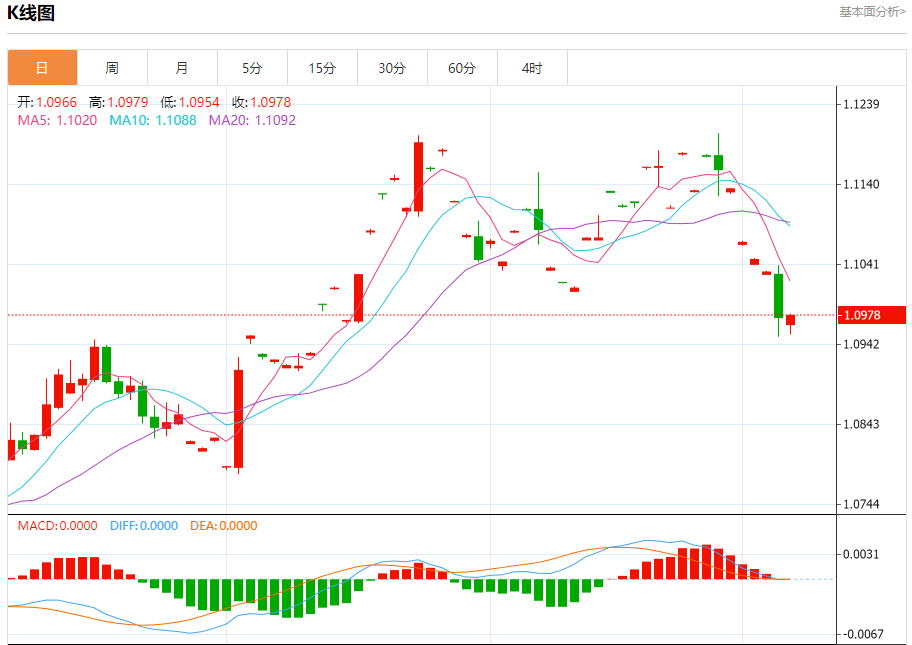912x645 pixels.
Task: Click the K线图 chart title
Action: tap(31, 13)
